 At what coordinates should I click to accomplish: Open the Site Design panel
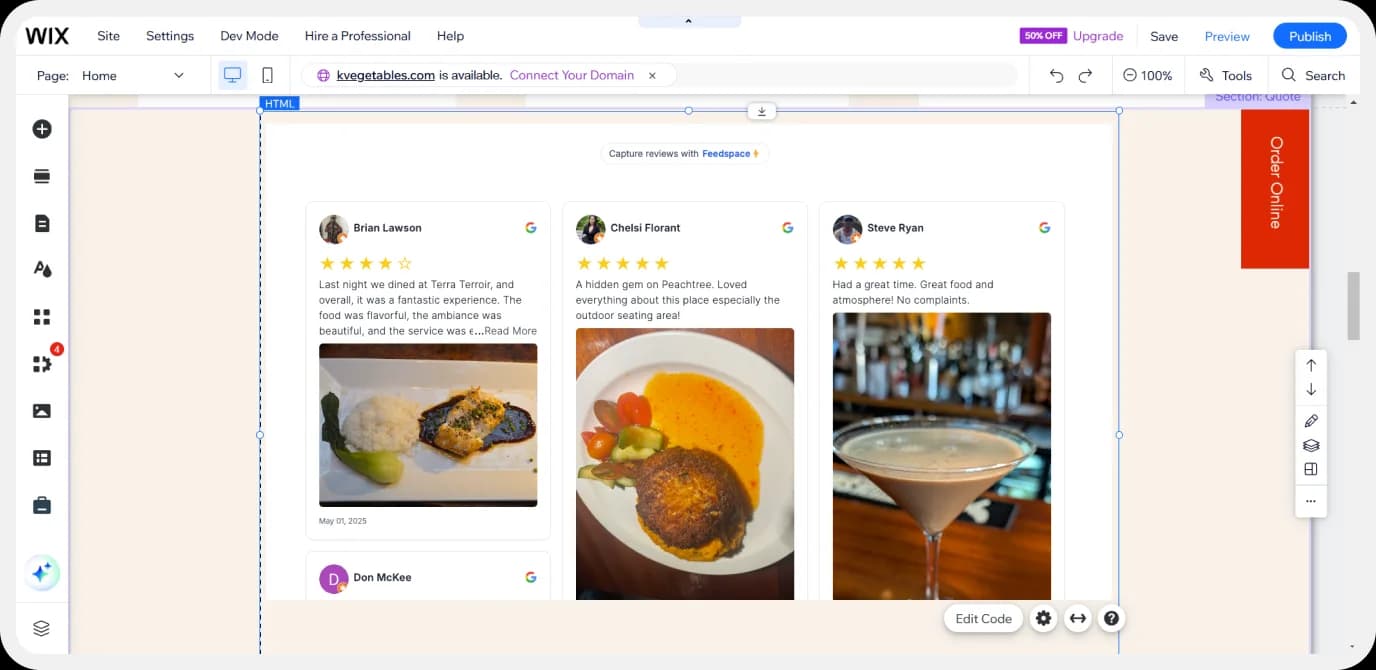[x=41, y=268]
